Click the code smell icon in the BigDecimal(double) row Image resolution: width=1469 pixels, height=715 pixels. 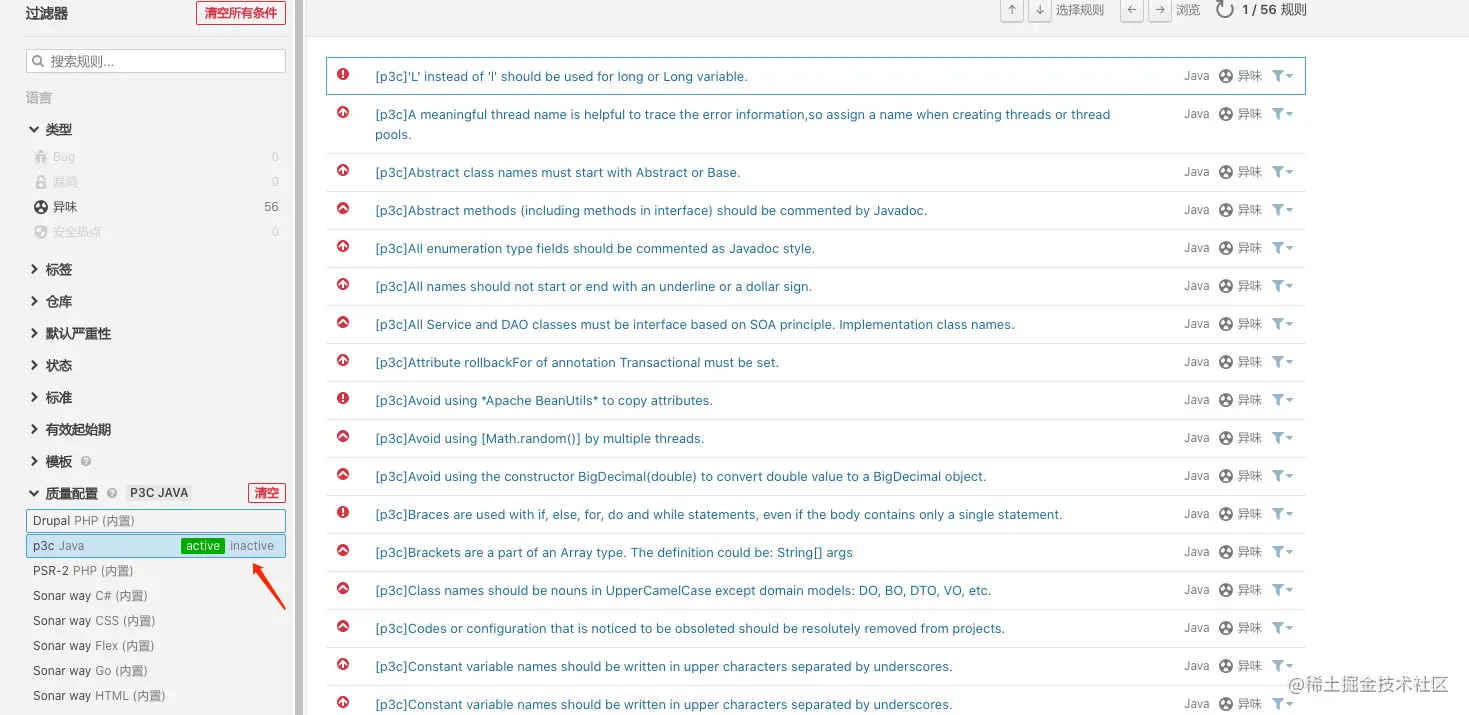(1226, 476)
